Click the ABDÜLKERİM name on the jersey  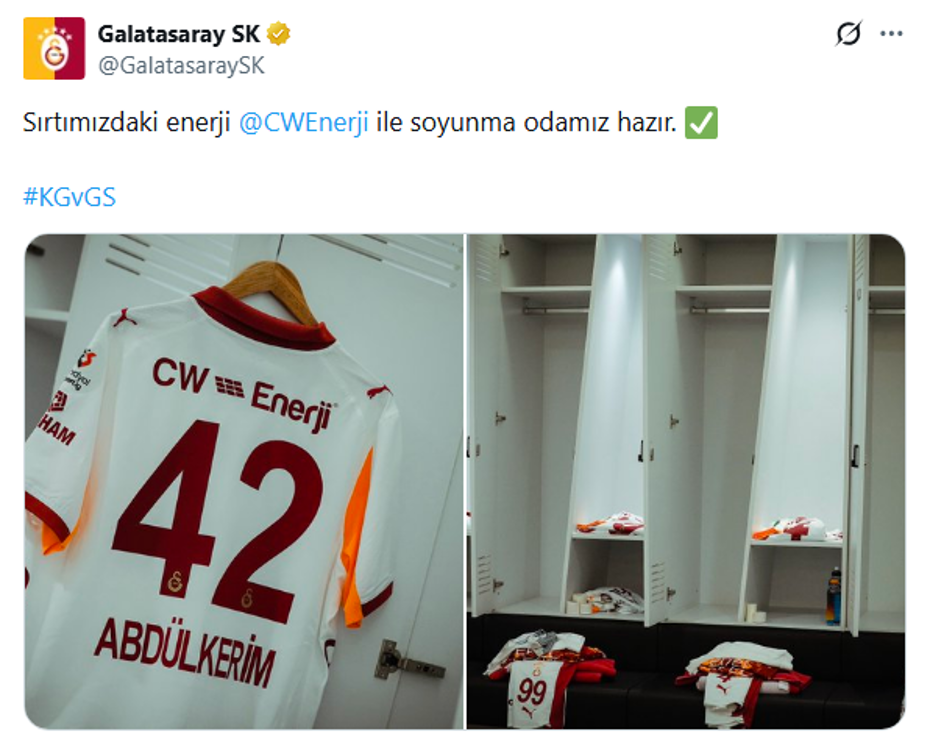pyautogui.click(x=185, y=650)
